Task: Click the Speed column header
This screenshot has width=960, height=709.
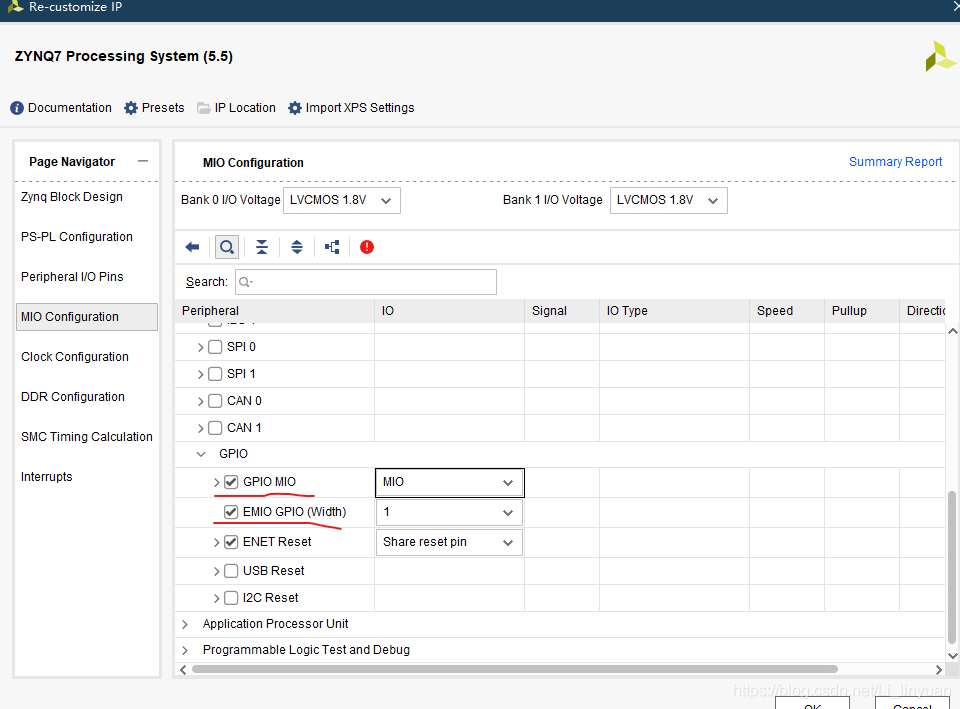Action: pyautogui.click(x=787, y=310)
